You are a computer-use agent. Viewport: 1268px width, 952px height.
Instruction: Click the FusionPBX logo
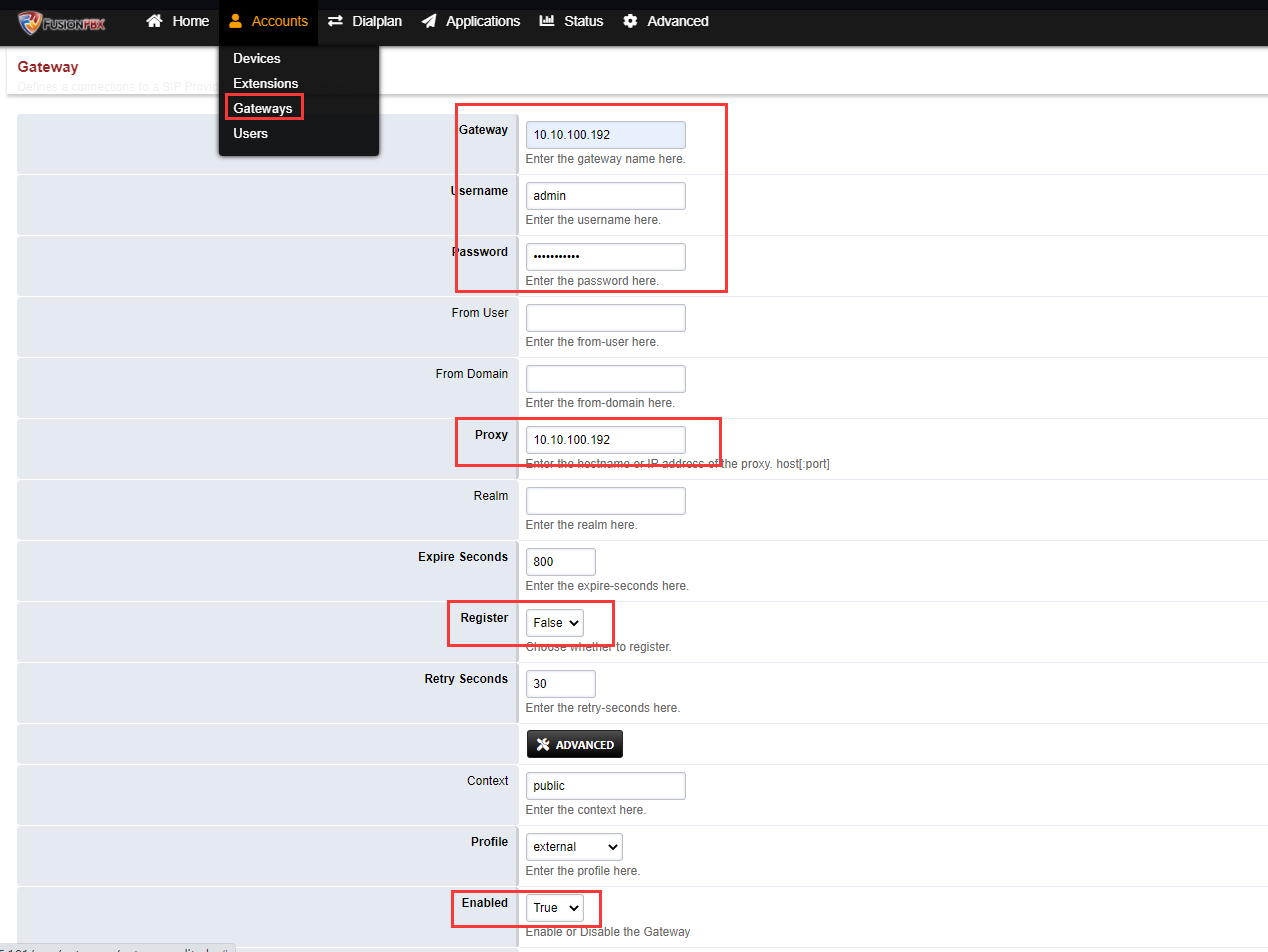[x=61, y=22]
